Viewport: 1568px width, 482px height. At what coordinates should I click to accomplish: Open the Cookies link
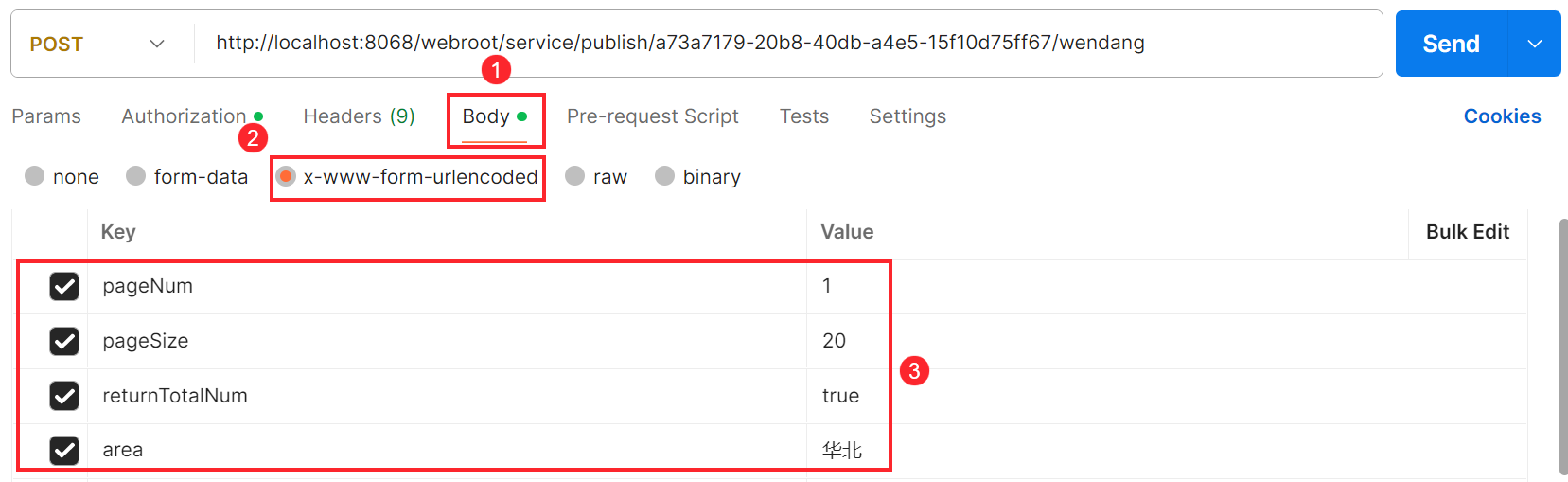1502,116
